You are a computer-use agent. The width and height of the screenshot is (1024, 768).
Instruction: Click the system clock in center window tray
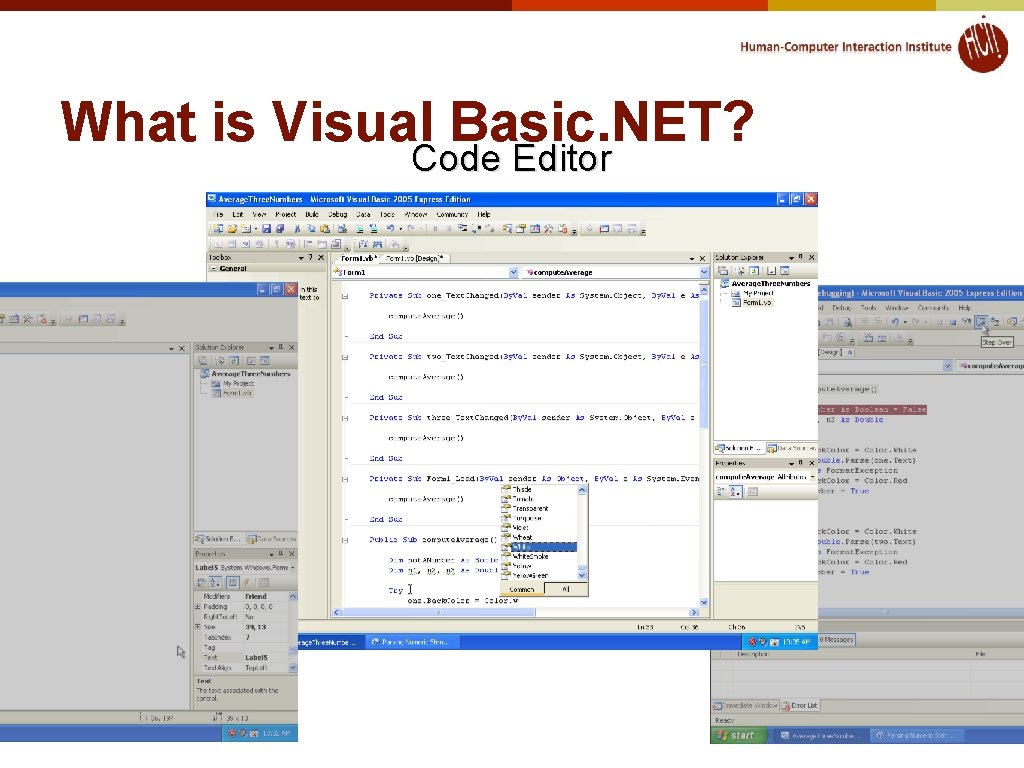click(796, 642)
